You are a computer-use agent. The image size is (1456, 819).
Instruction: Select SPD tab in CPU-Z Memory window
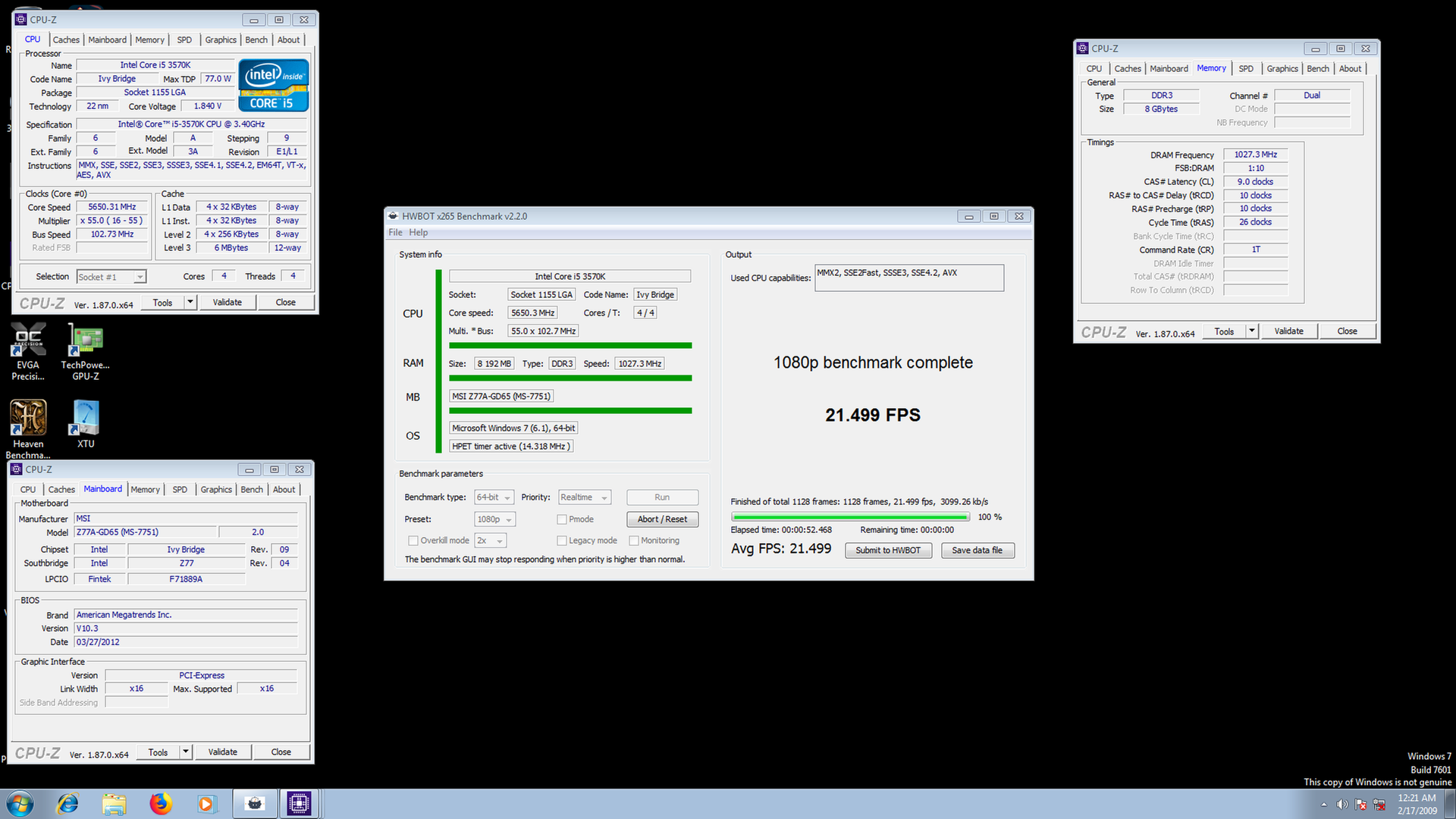[x=1246, y=69]
